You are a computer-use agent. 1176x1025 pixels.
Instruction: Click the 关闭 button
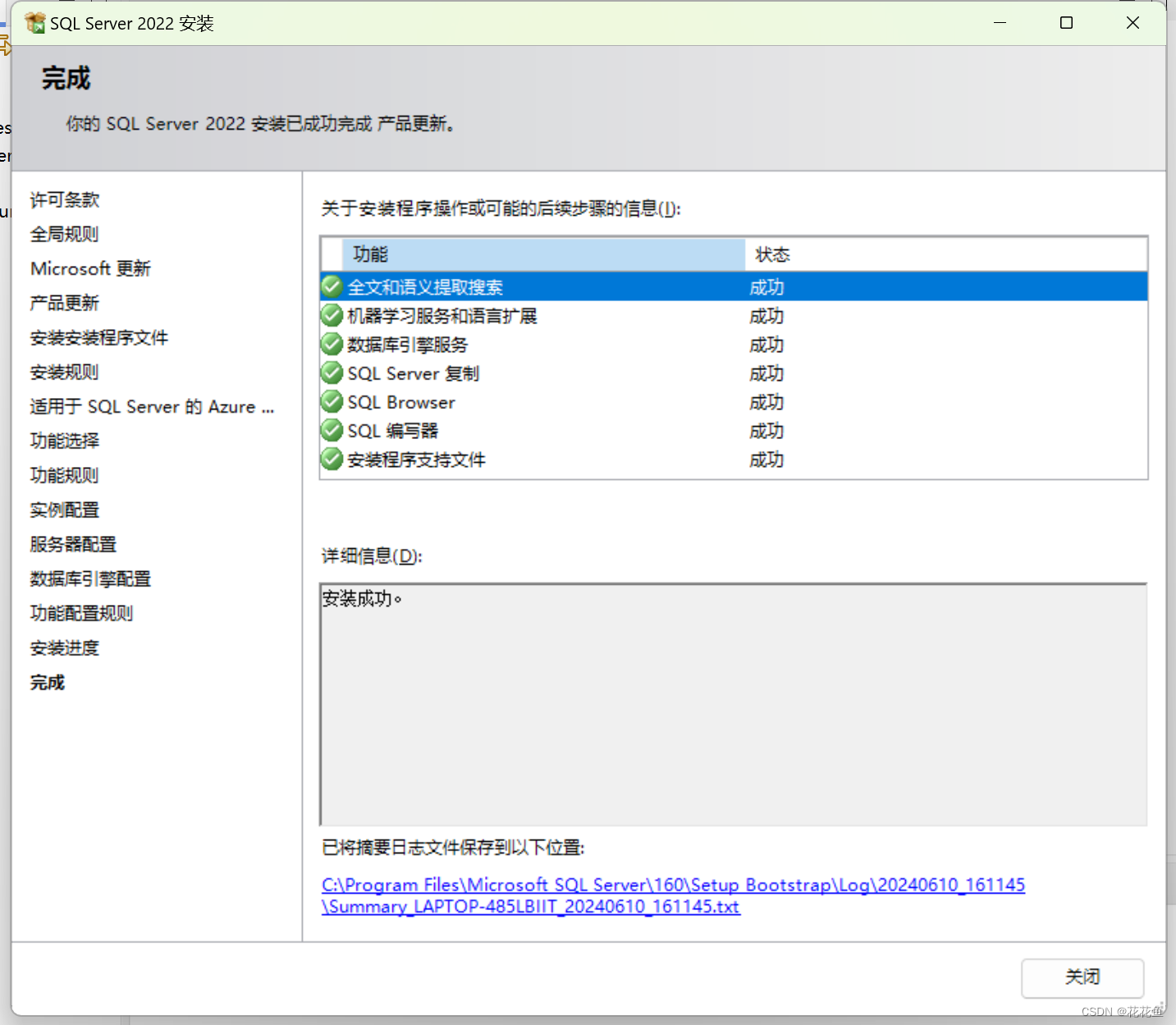coord(1082,977)
